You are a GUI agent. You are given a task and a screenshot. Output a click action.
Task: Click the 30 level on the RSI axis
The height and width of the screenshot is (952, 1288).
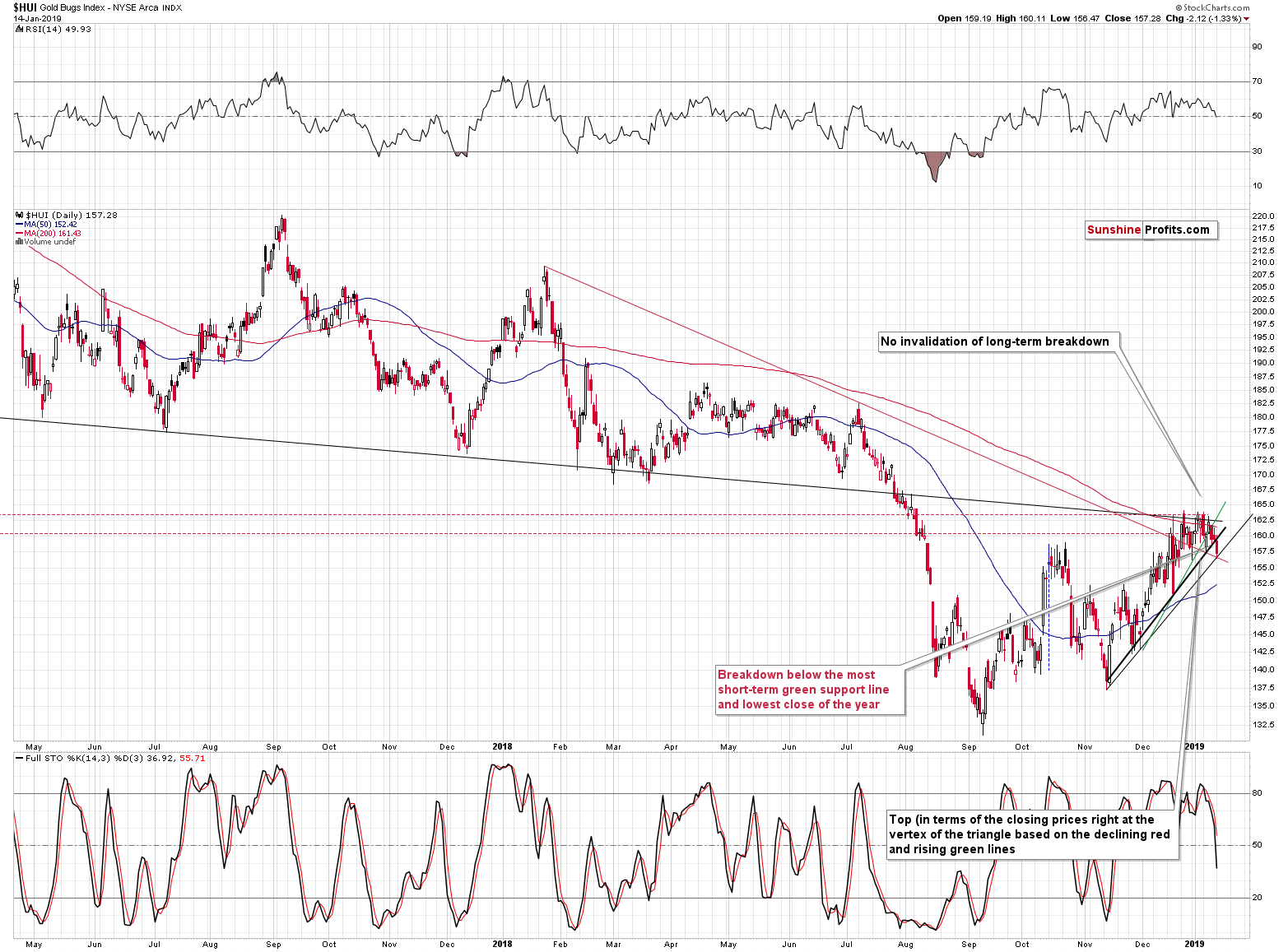click(x=1257, y=151)
